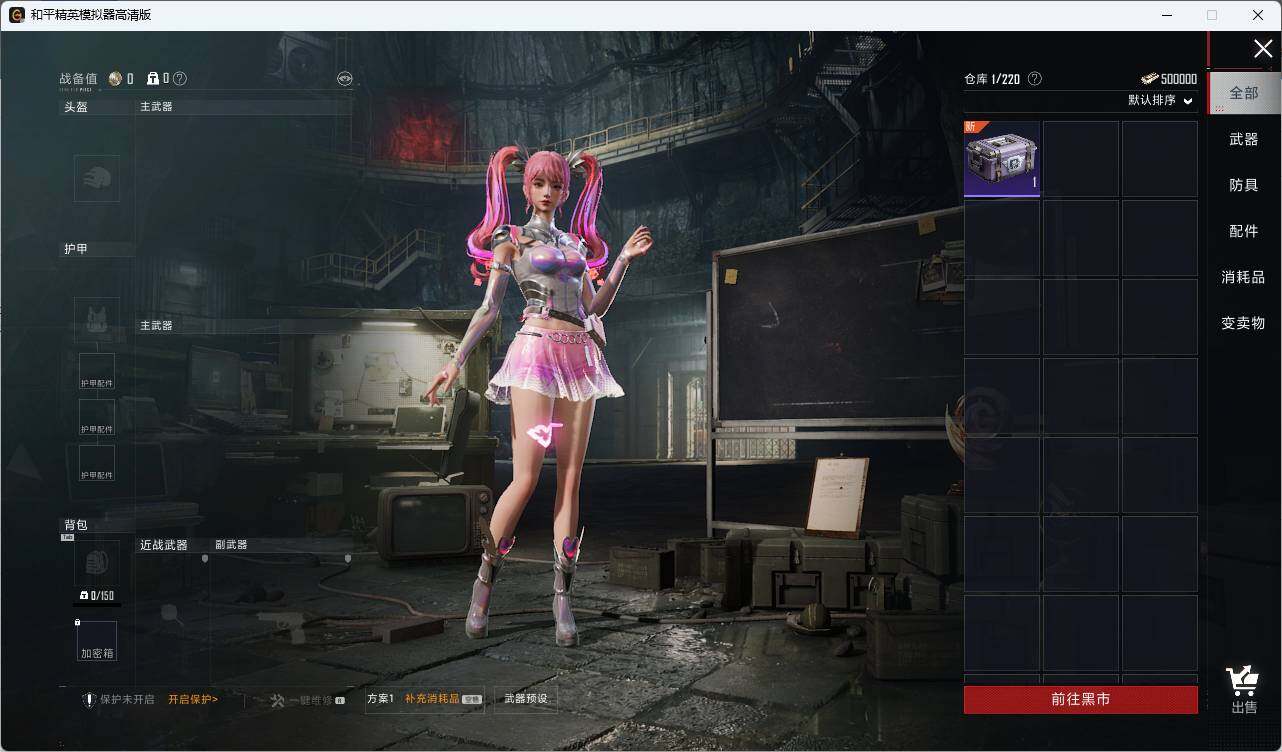Click the 战备值 coin icon

[115, 79]
